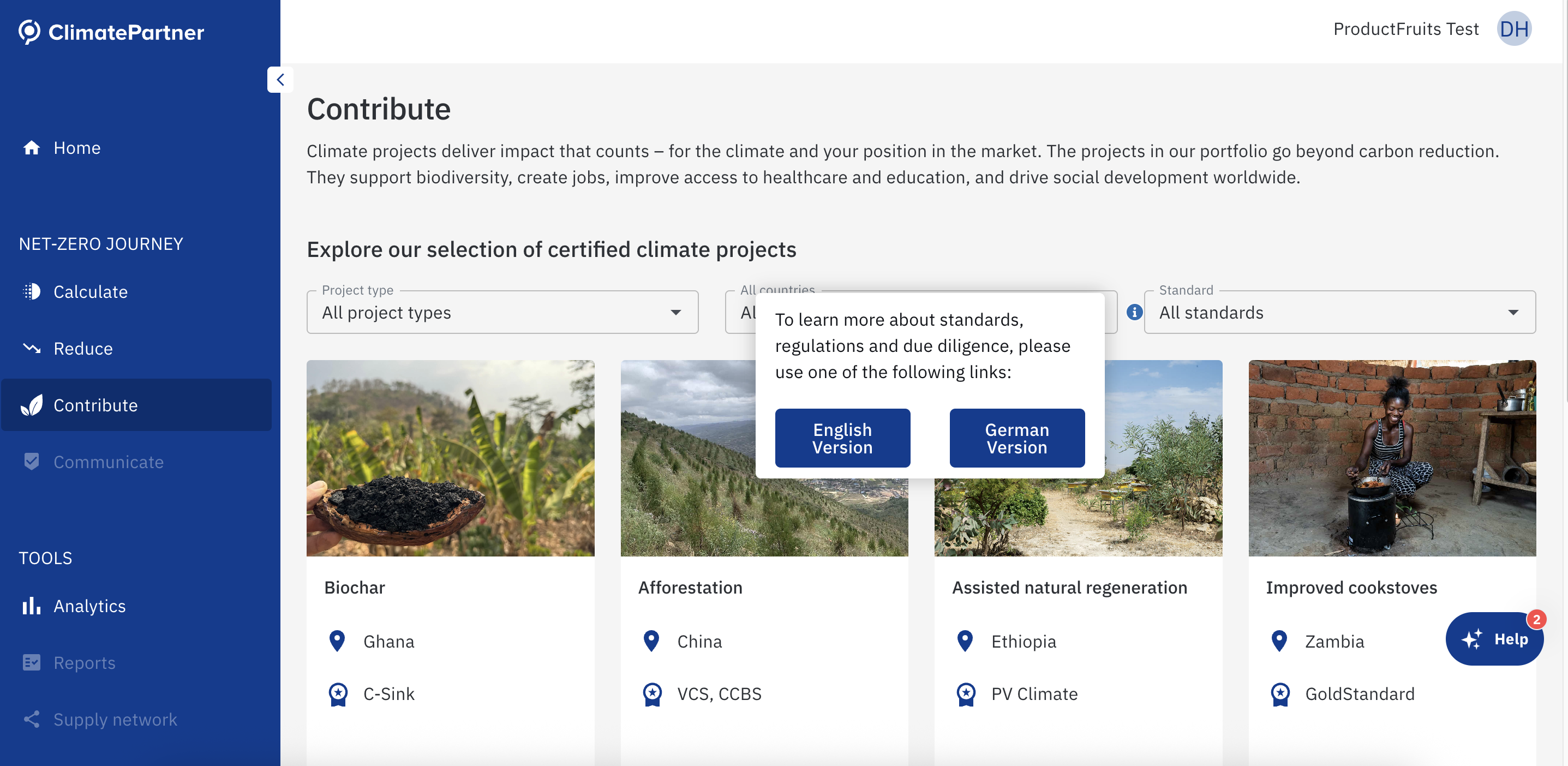Open the Standard dropdown
The image size is (1568, 766).
click(1339, 313)
